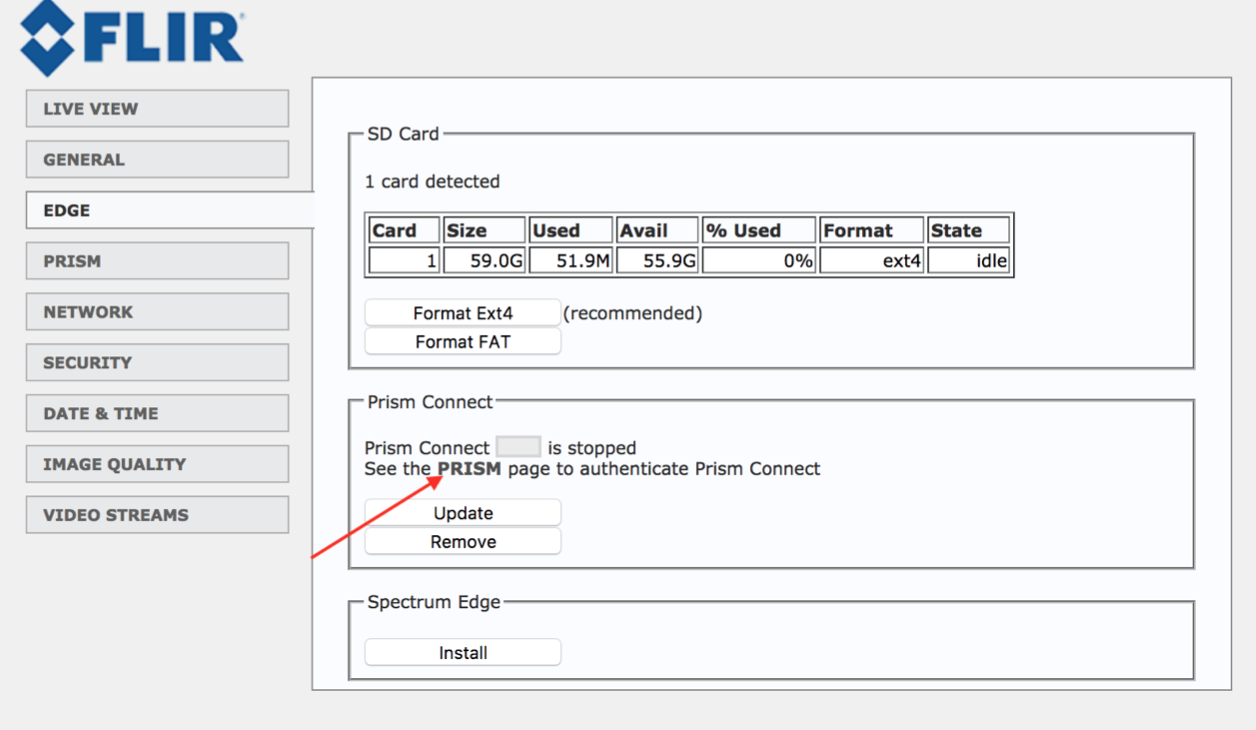The width and height of the screenshot is (1256, 730).
Task: Select the EDGE menu item
Action: 170,211
